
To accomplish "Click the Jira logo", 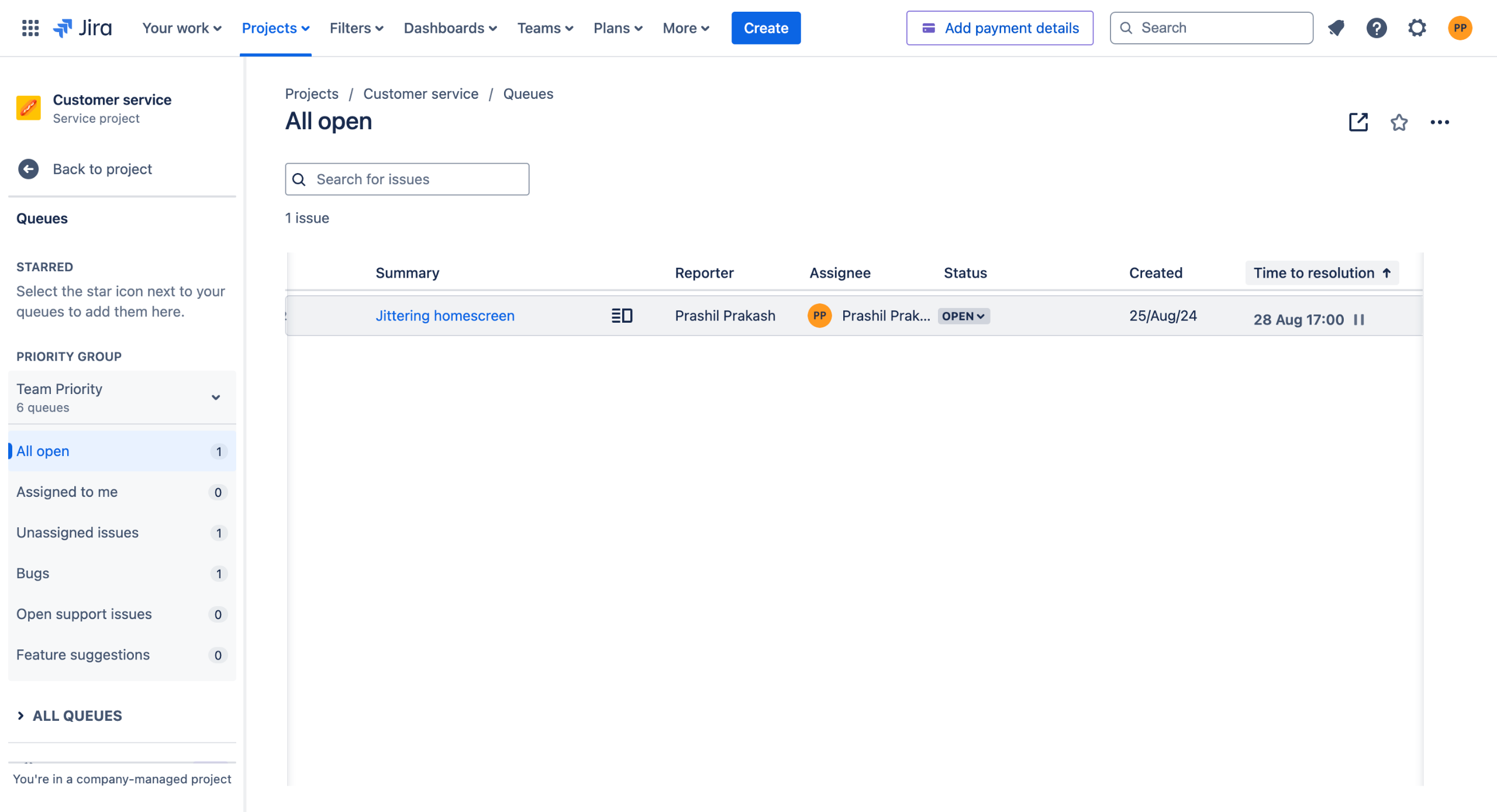I will point(82,27).
